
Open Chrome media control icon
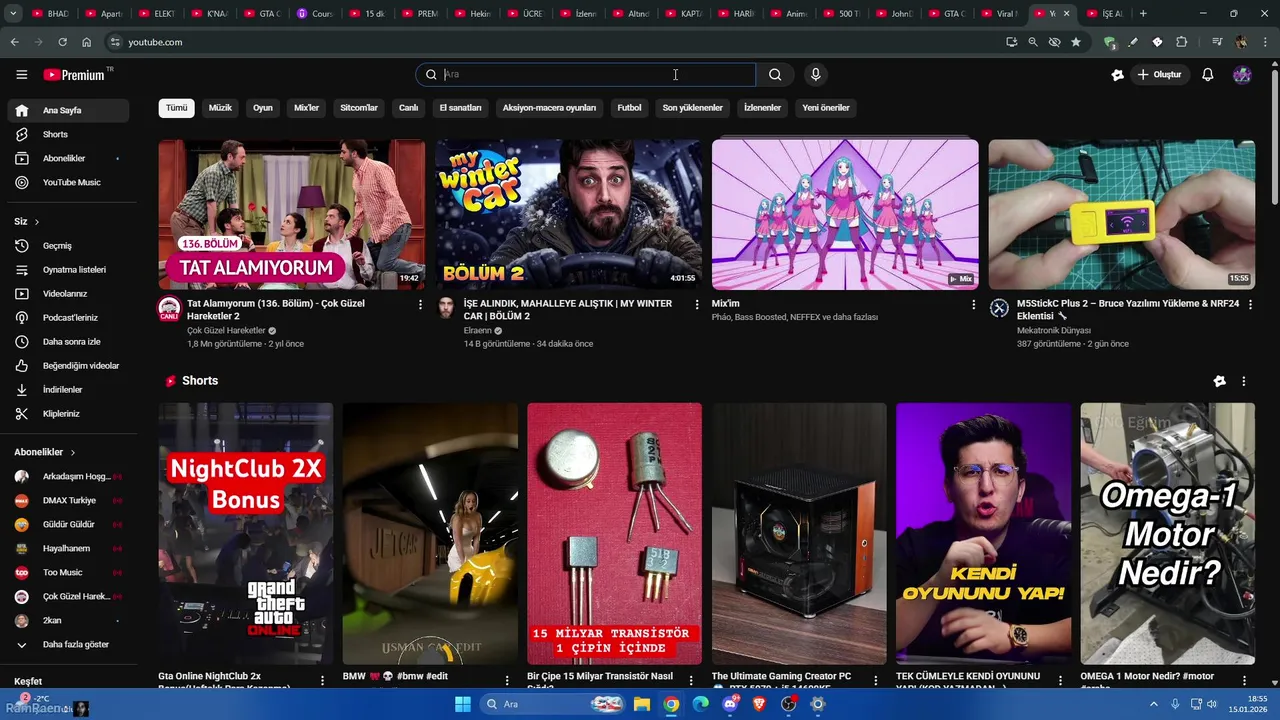pos(1217,42)
